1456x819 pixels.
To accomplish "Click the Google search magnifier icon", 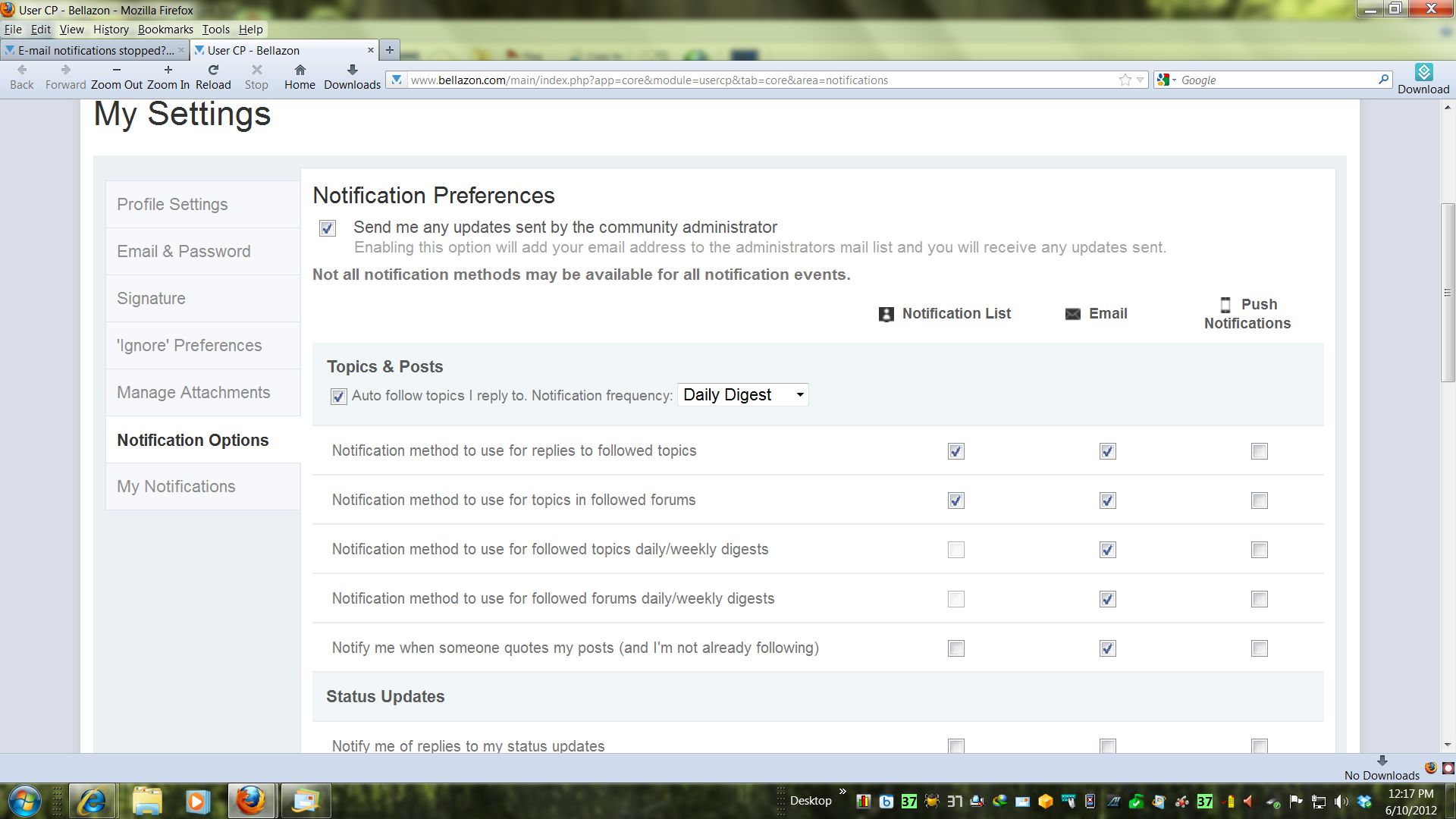I will click(x=1382, y=80).
